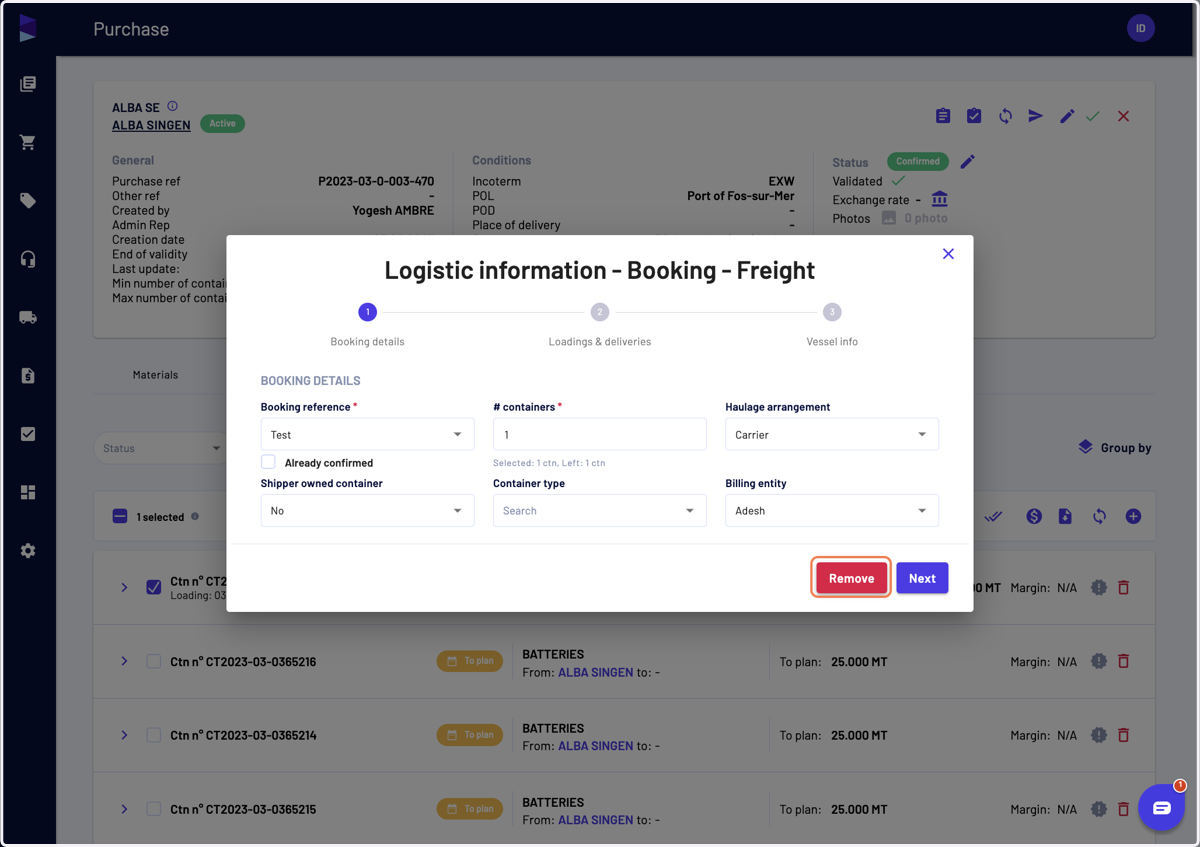Click the info icon next to ALBA SE

pyautogui.click(x=172, y=106)
